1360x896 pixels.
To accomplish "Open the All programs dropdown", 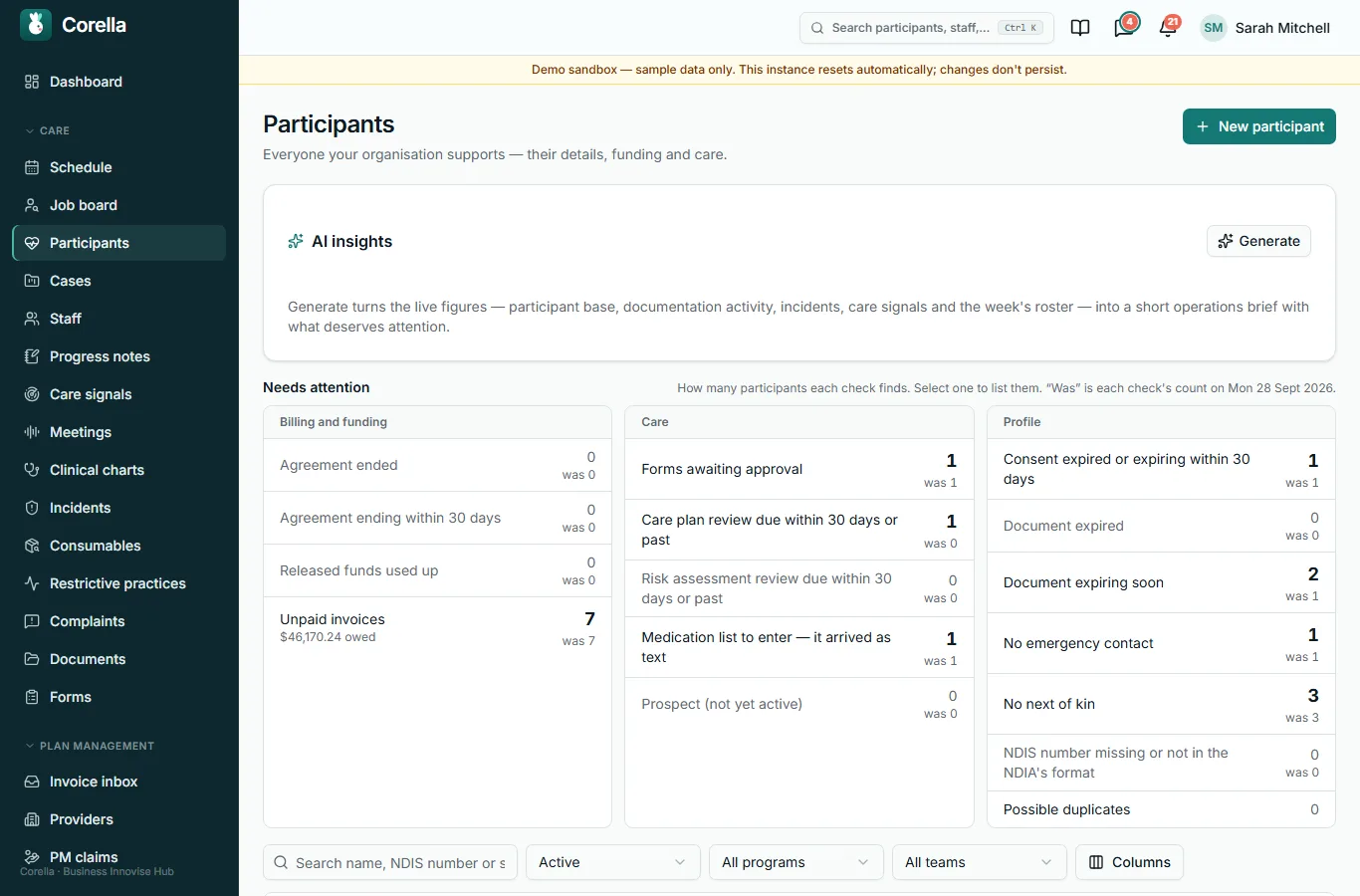I will click(x=795, y=862).
